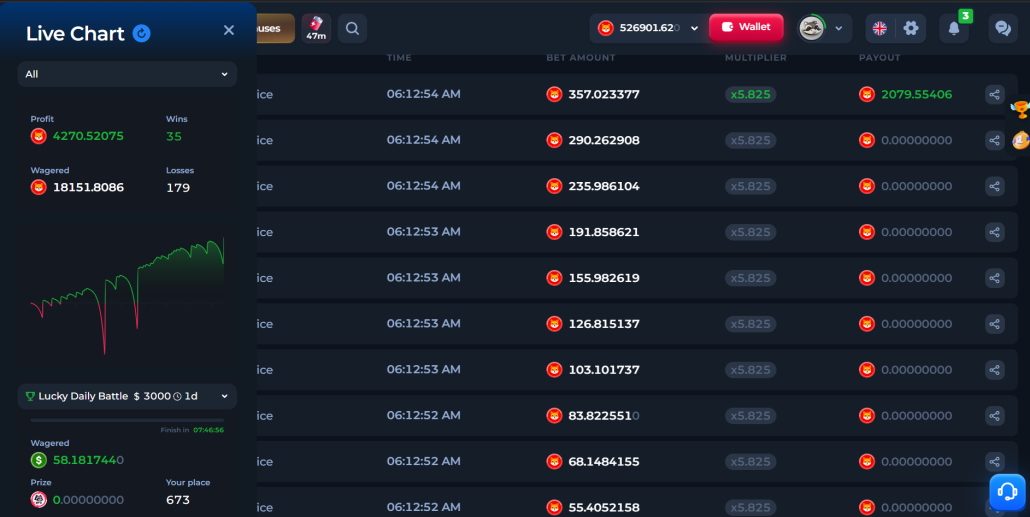The image size is (1030, 517).
Task: Open the user avatar profile
Action: tap(811, 28)
